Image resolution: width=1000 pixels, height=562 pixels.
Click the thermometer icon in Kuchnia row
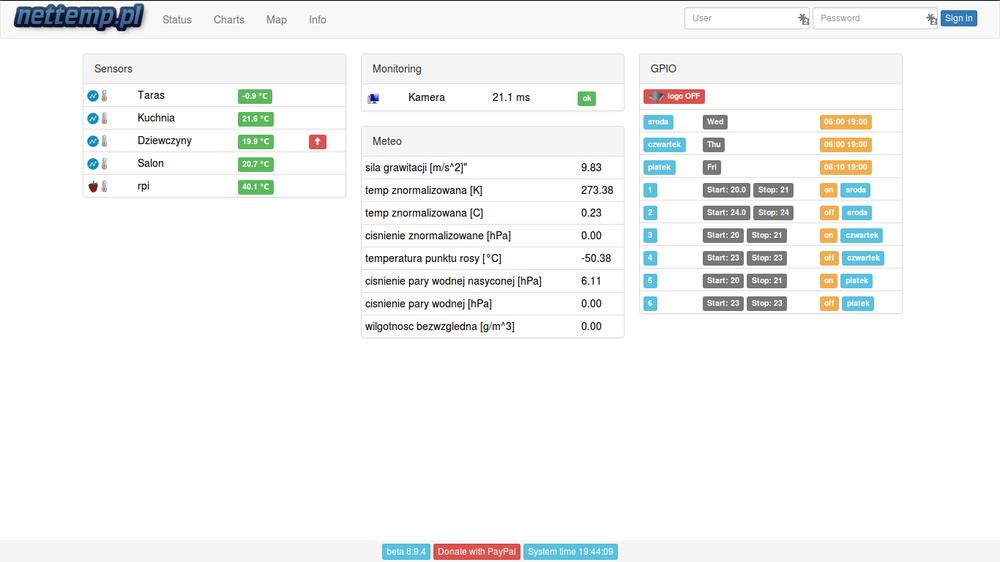click(105, 119)
